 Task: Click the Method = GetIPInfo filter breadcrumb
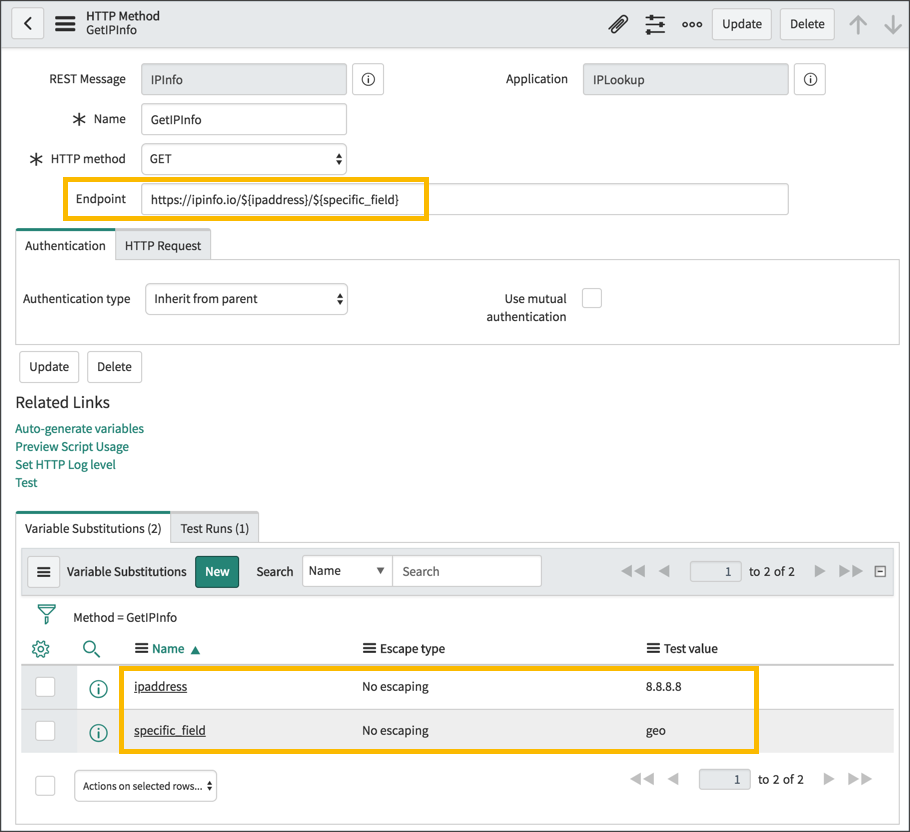(x=125, y=618)
